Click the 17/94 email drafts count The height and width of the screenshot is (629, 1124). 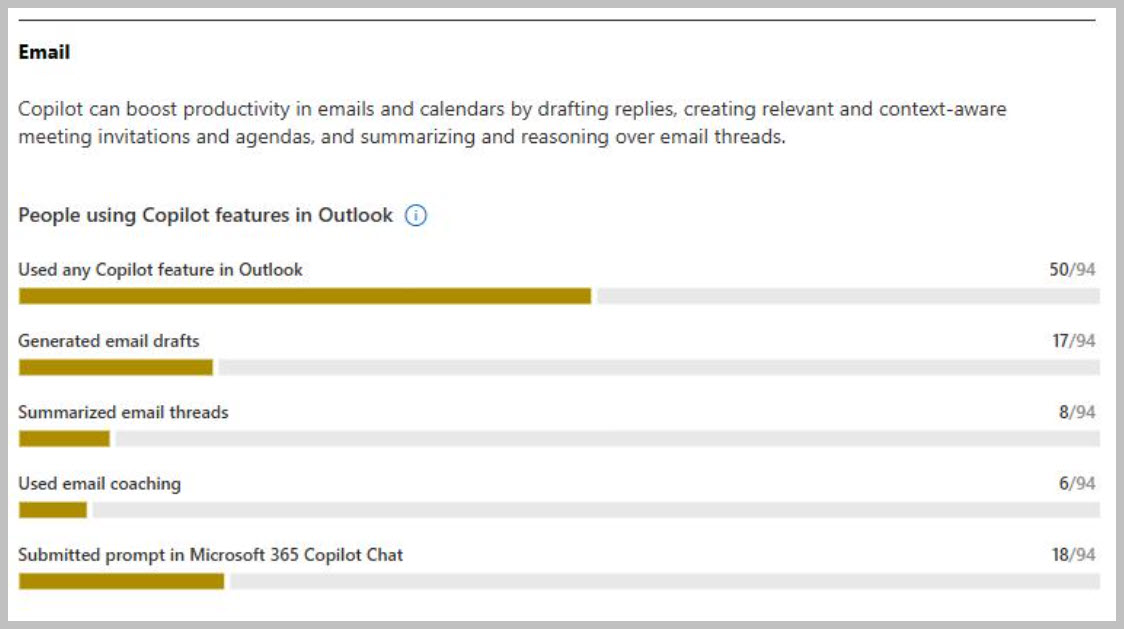click(x=1073, y=341)
